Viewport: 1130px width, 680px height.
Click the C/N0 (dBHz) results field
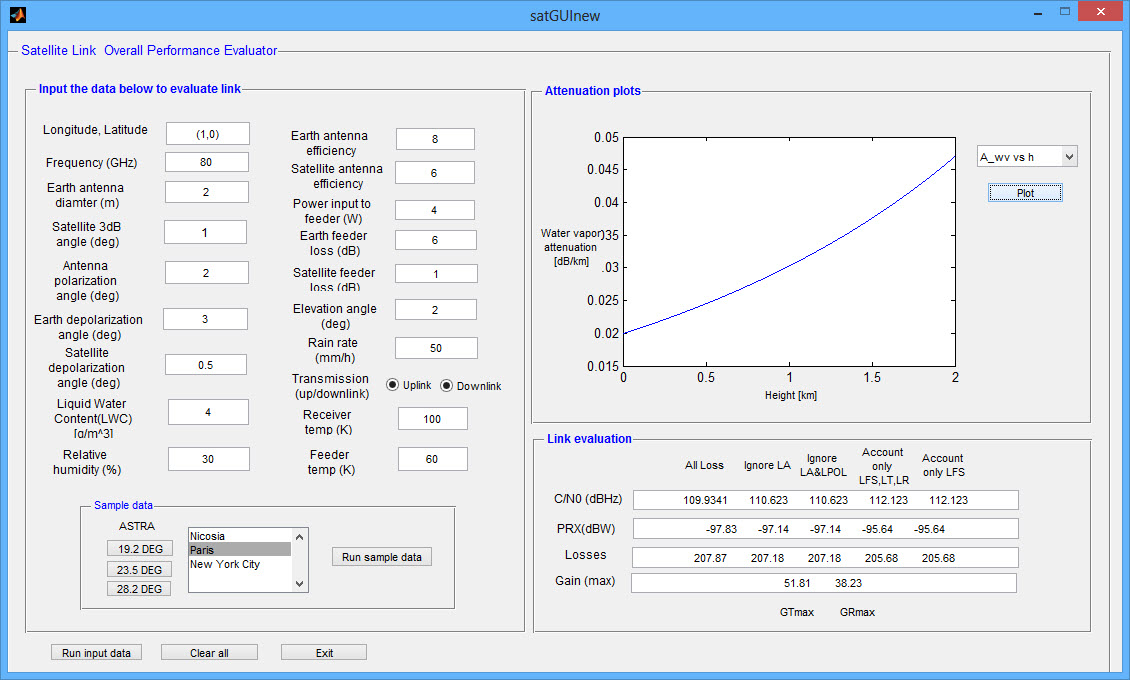click(x=826, y=500)
